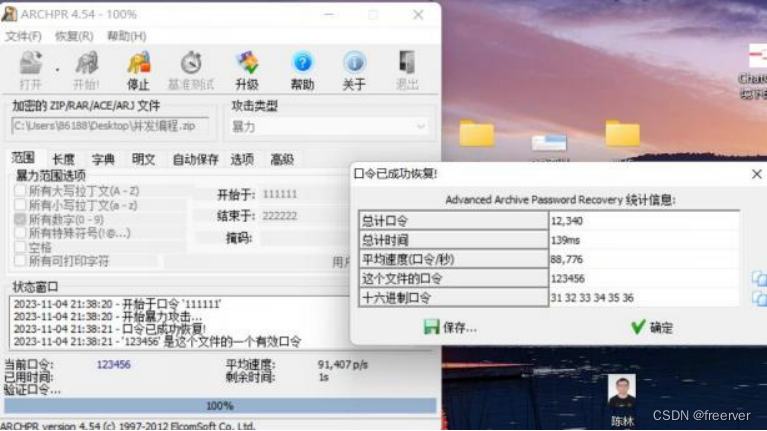The width and height of the screenshot is (767, 431).
Task: Click log line 开始暴力攻击...
Action: pos(108,317)
